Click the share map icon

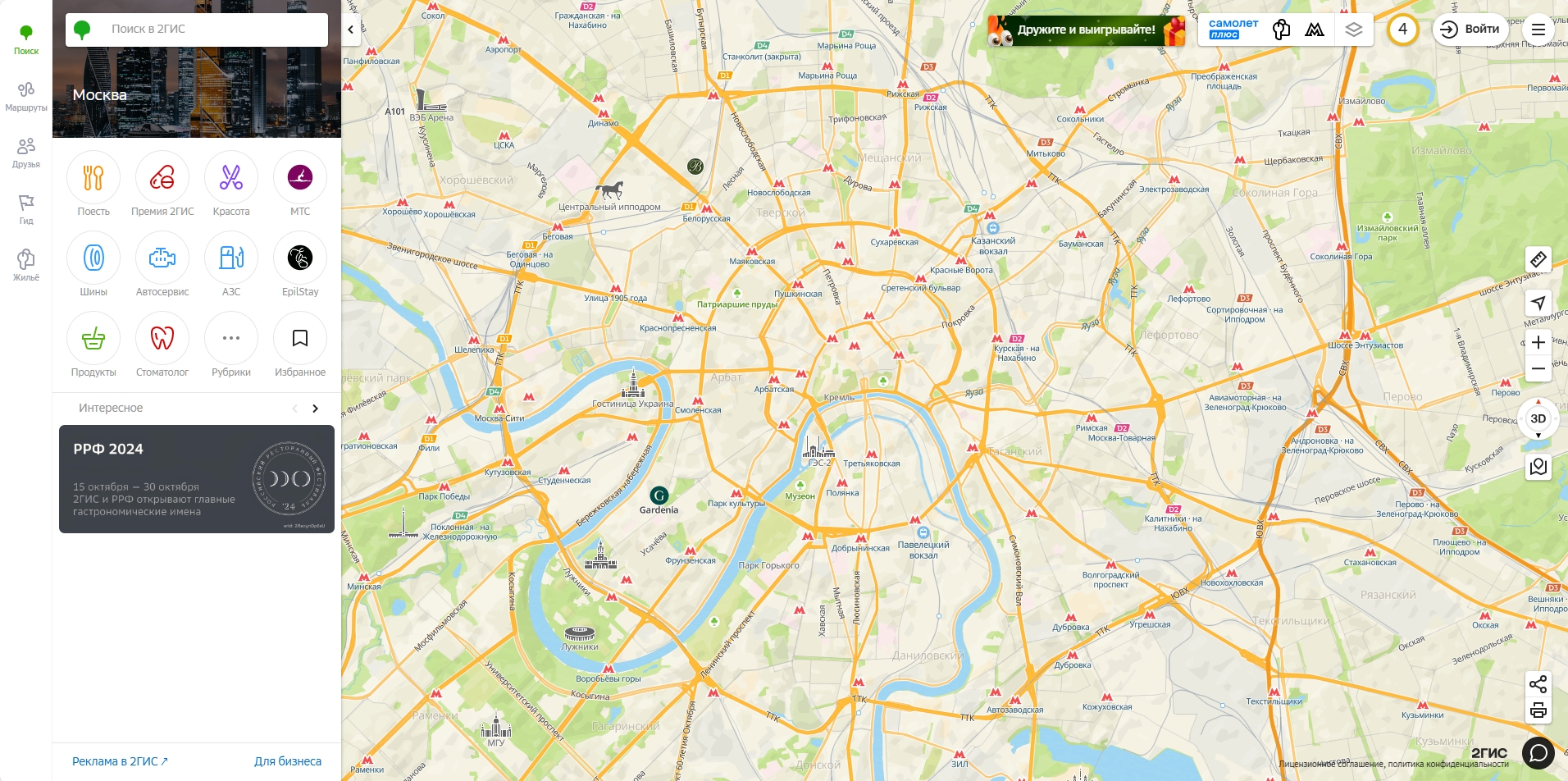tap(1538, 684)
